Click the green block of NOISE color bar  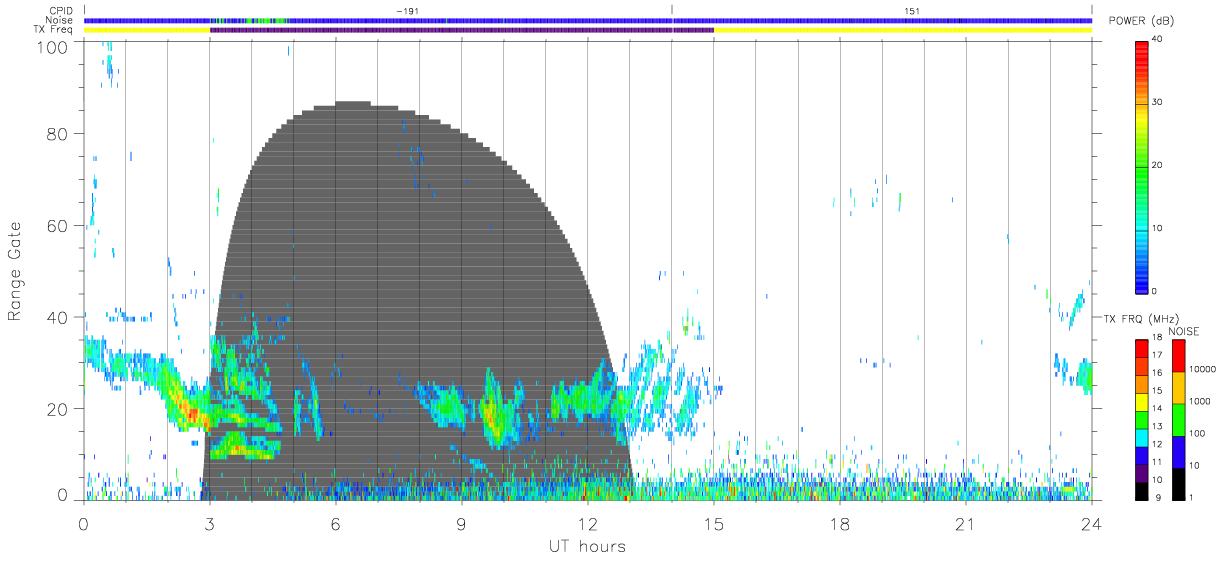click(x=1178, y=419)
